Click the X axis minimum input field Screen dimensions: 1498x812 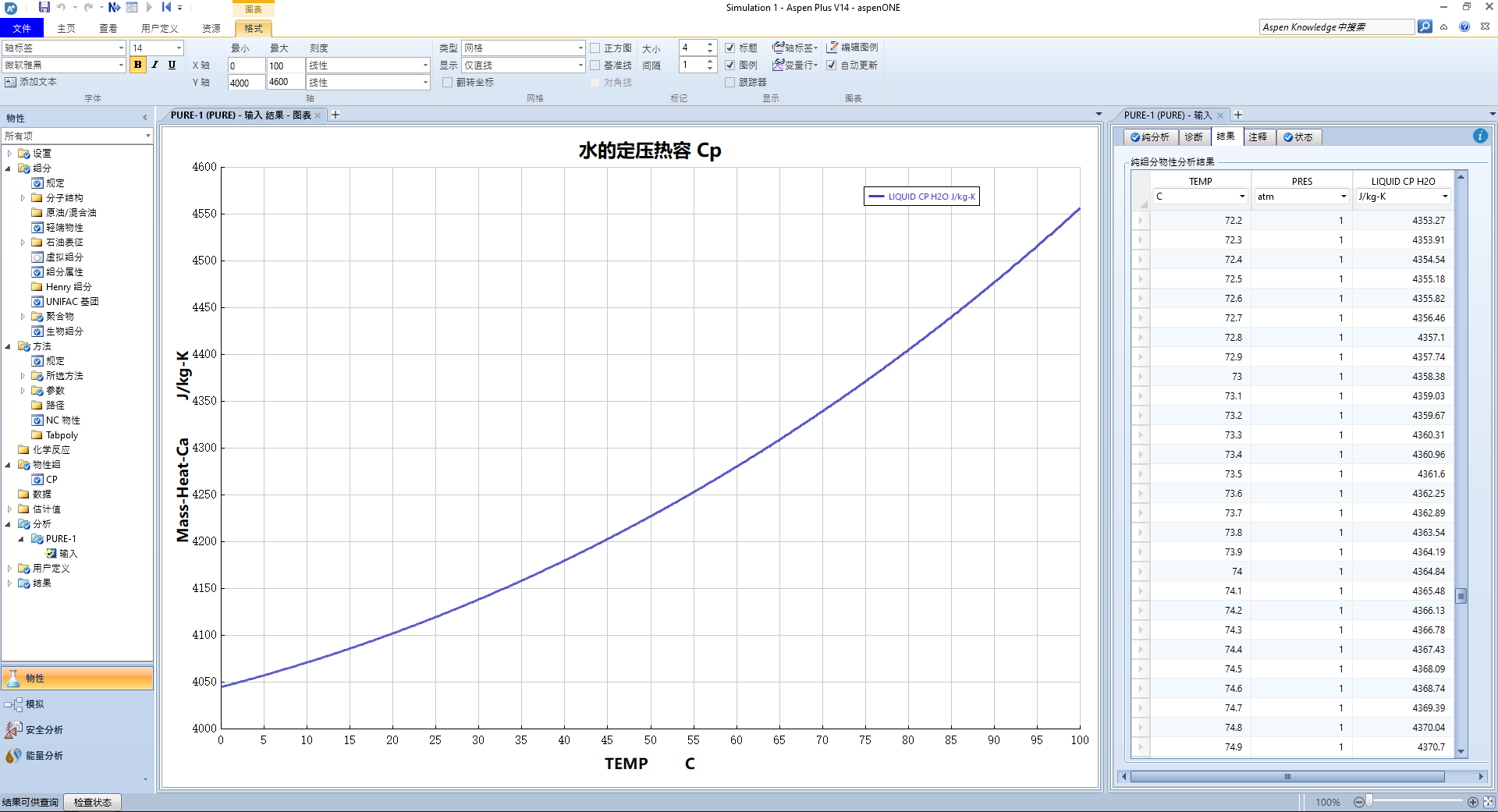[247, 66]
